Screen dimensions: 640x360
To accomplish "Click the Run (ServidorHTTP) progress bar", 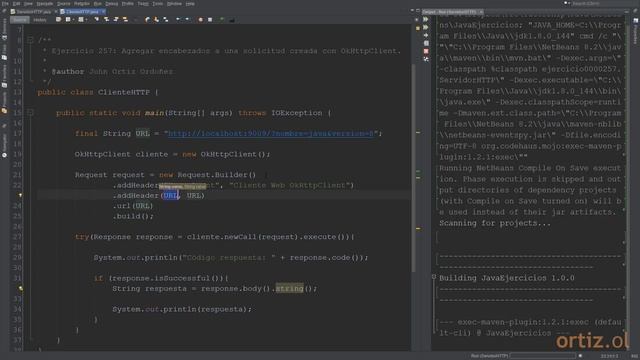I will click(x=542, y=356).
